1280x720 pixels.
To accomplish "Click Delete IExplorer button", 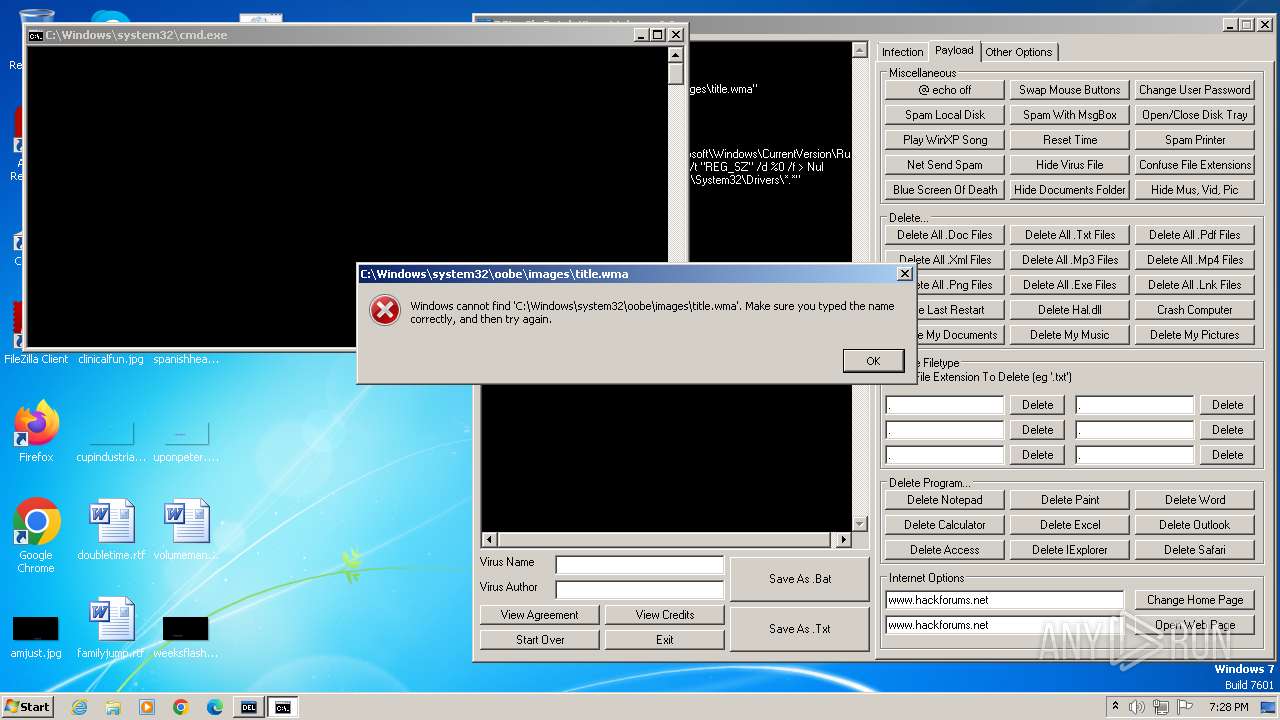I will [x=1070, y=550].
